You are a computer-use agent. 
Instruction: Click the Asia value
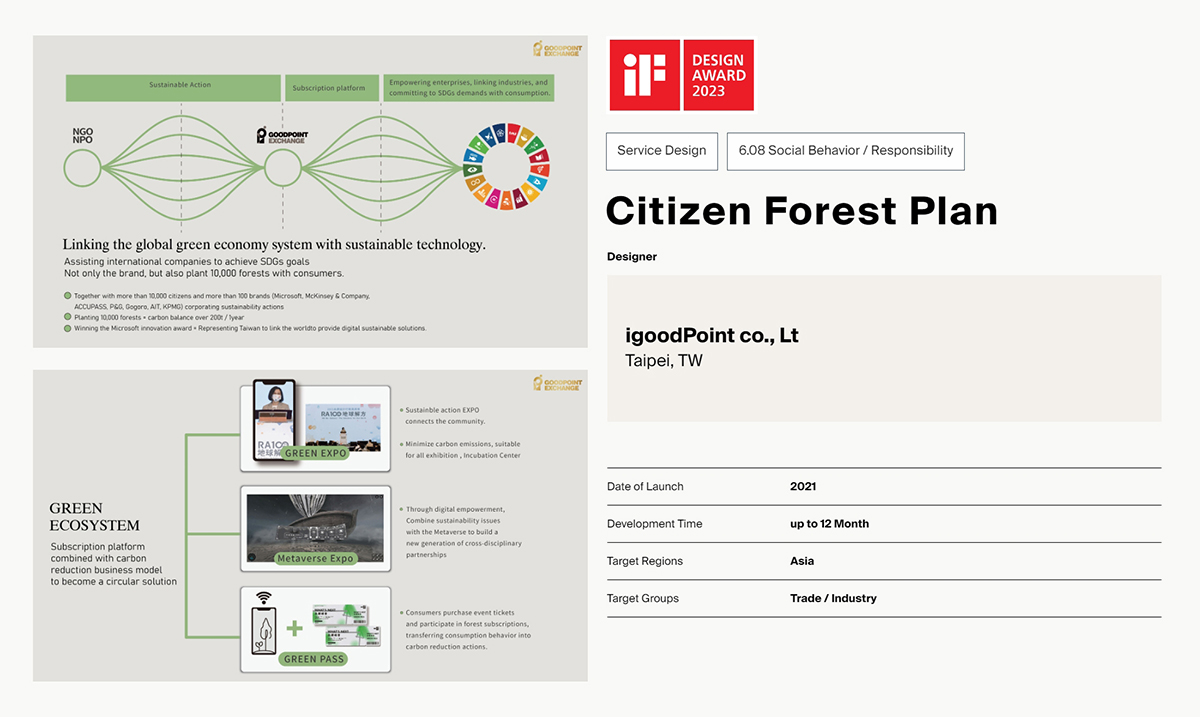pos(802,561)
